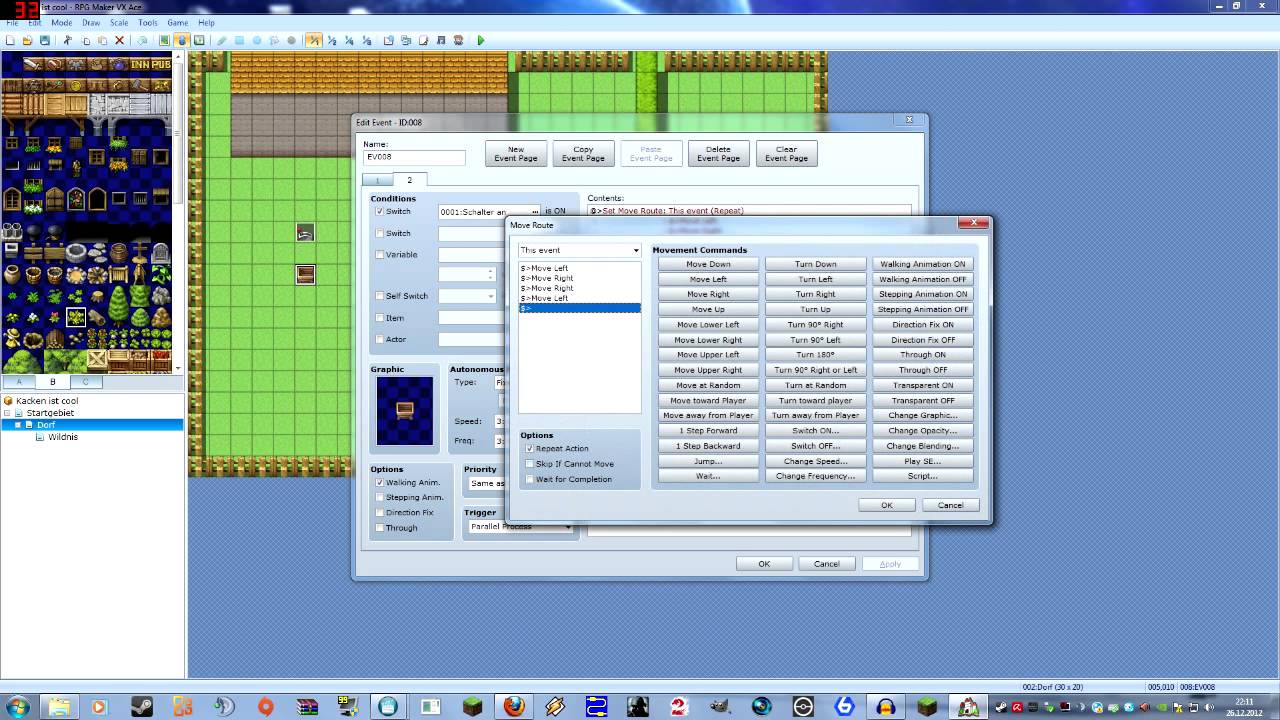Open the Self Switch letter dropdown
Viewport: 1280px width, 720px height.
coord(467,296)
